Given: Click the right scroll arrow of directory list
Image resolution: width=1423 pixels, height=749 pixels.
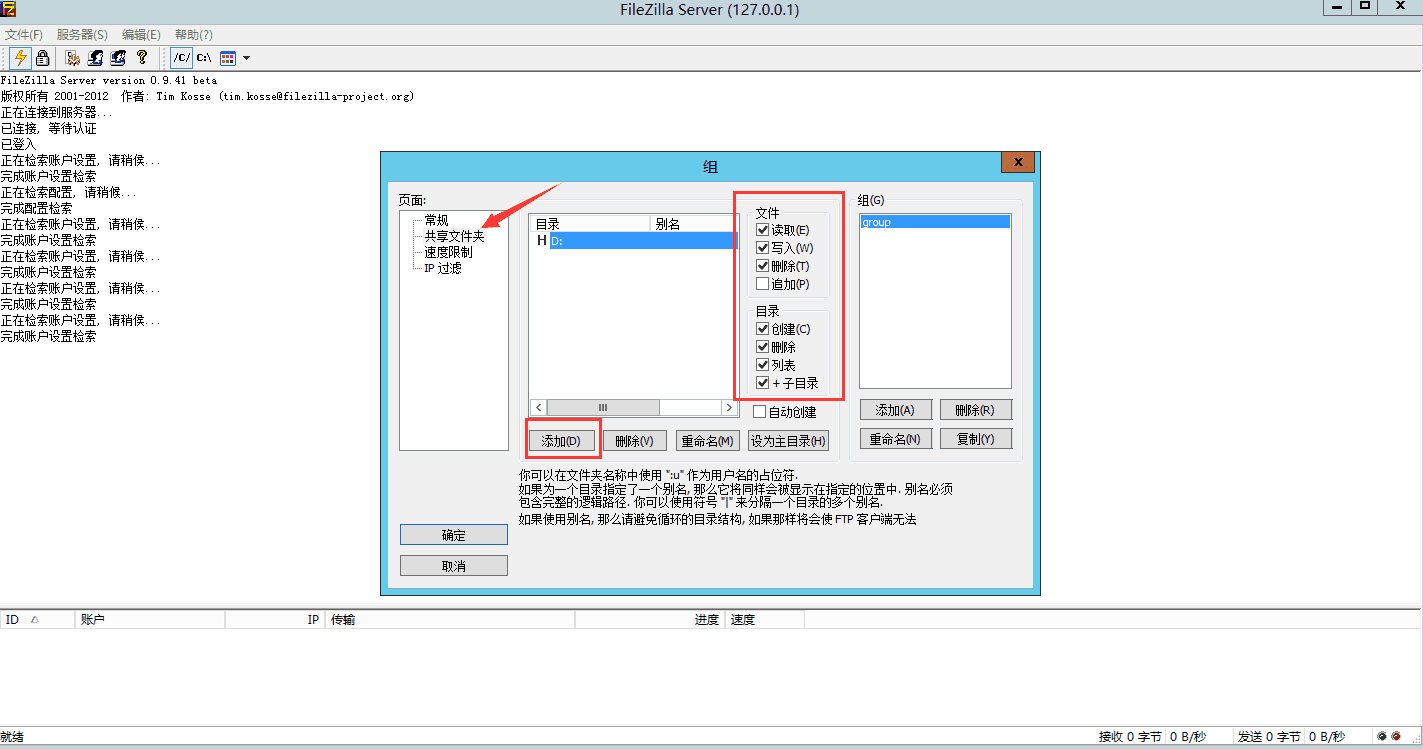Looking at the screenshot, I should [730, 408].
